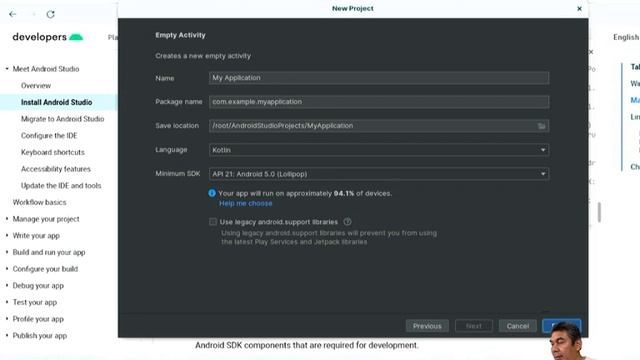Click the page scrollbar thumb on right
Viewport: 640px width, 360px height.
click(599, 212)
